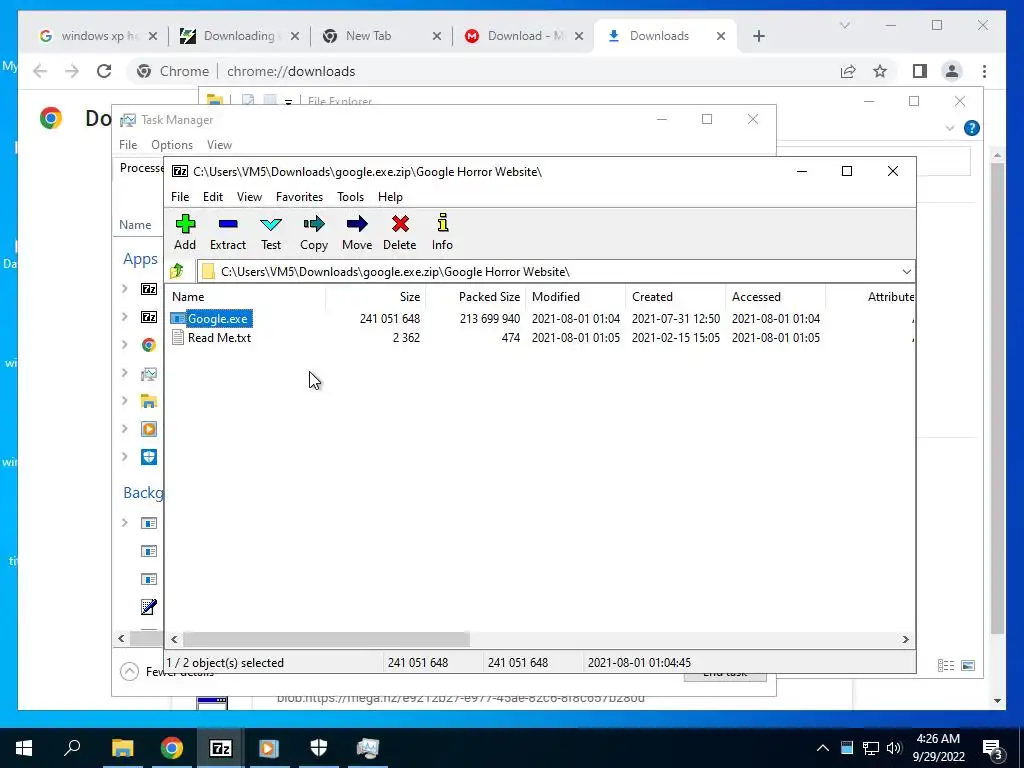Click the red Delete icon in 7-Zip
This screenshot has width=1024, height=768.
tap(400, 225)
